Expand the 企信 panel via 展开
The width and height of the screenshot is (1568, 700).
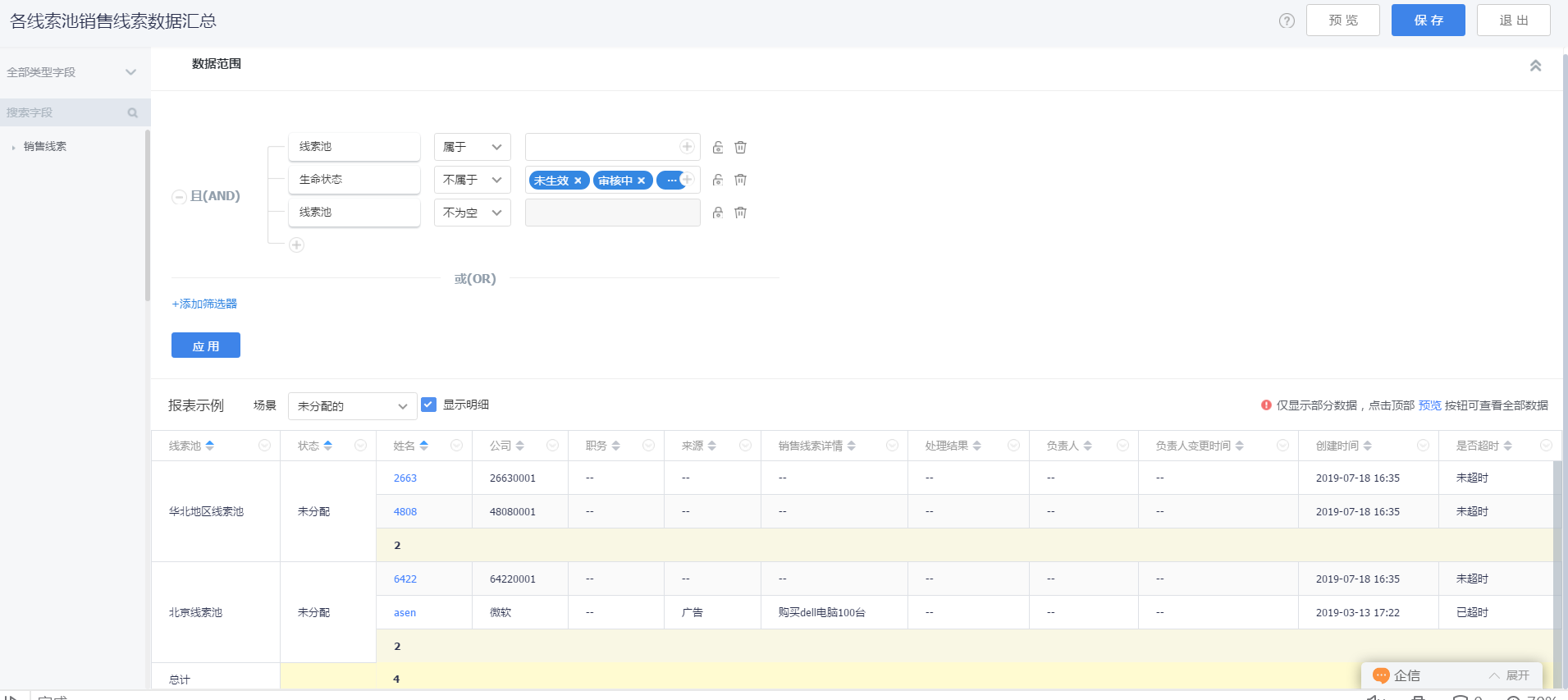(1509, 675)
